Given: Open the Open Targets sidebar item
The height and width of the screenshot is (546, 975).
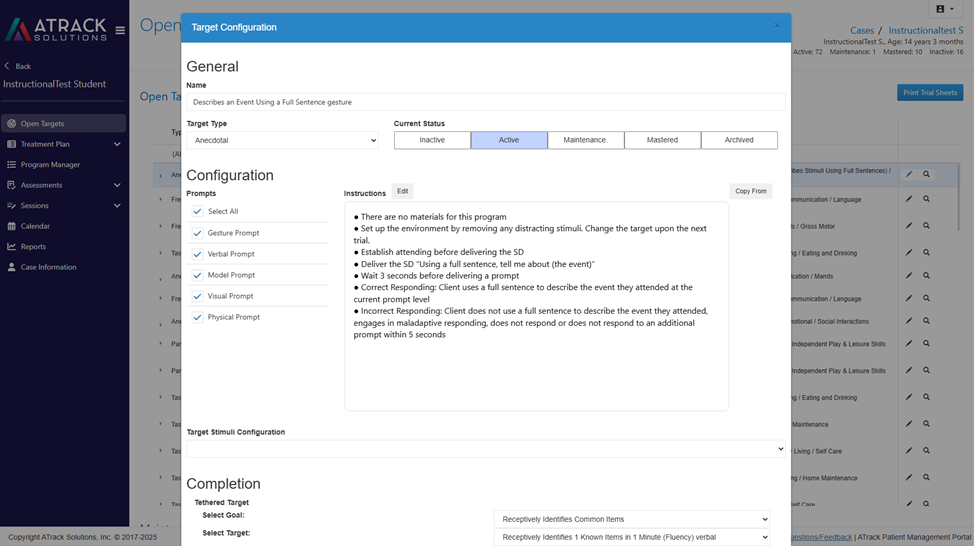Looking at the screenshot, I should [x=63, y=123].
